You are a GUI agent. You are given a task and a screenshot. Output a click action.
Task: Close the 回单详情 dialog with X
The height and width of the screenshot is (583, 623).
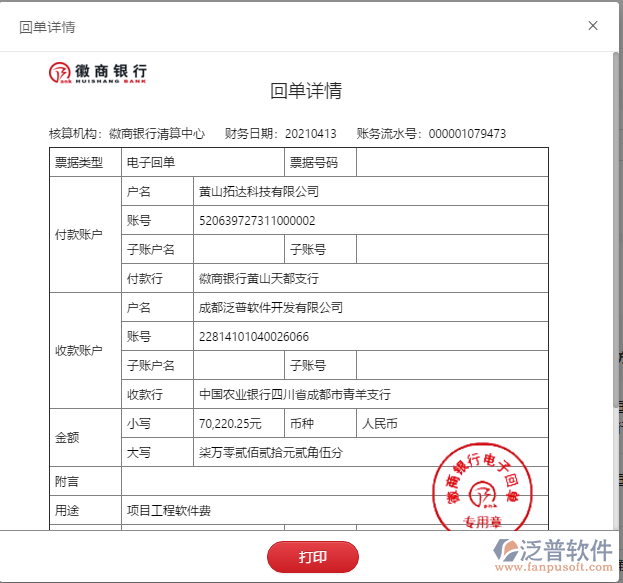[x=593, y=26]
